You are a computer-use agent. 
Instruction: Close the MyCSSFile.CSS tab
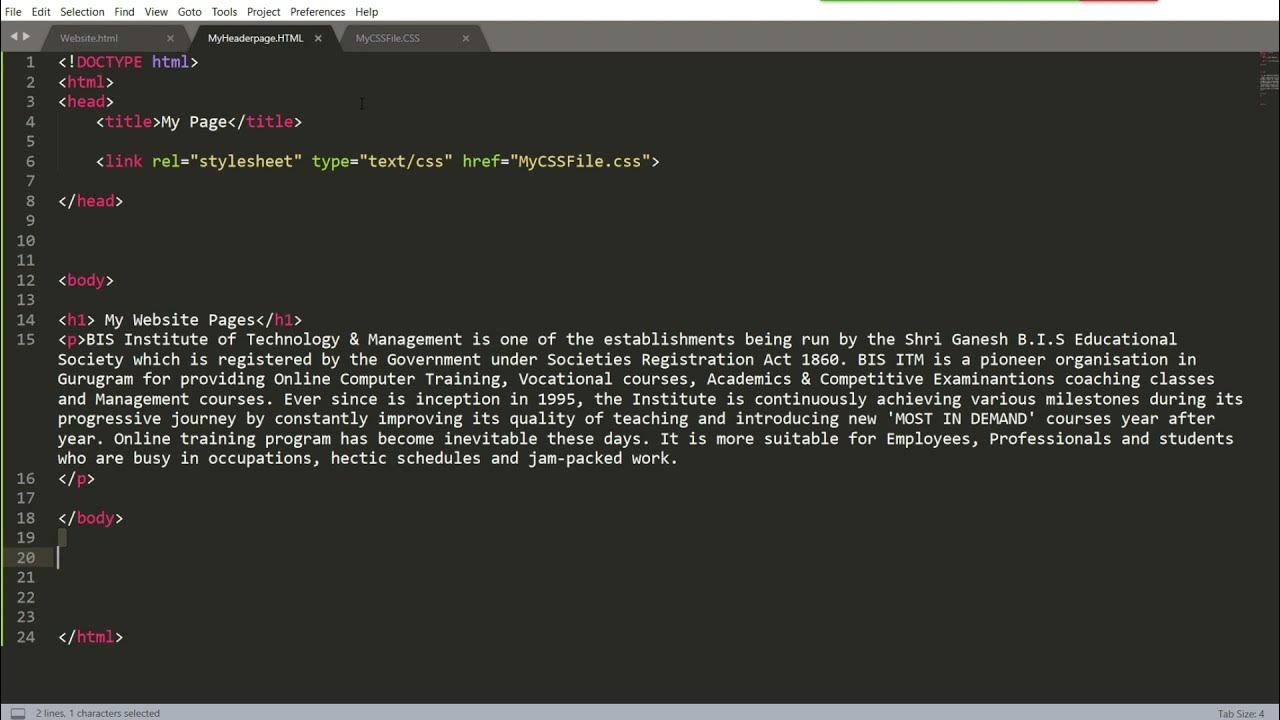point(465,38)
